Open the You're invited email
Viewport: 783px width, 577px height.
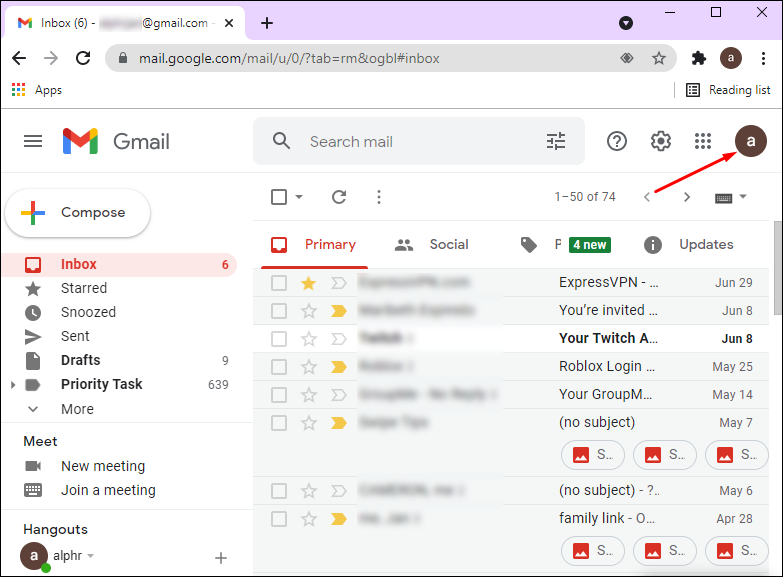[x=511, y=311]
